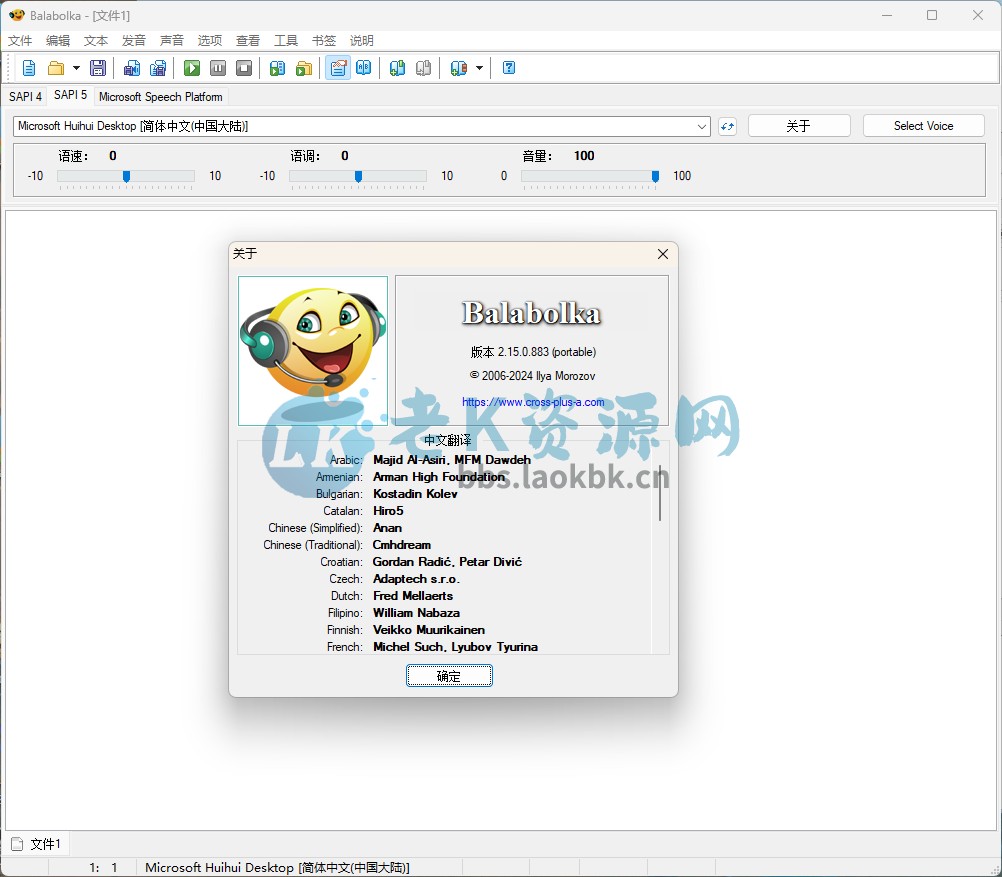Image resolution: width=1002 pixels, height=877 pixels.
Task: Save the document with floppy disk icon
Action: point(98,68)
